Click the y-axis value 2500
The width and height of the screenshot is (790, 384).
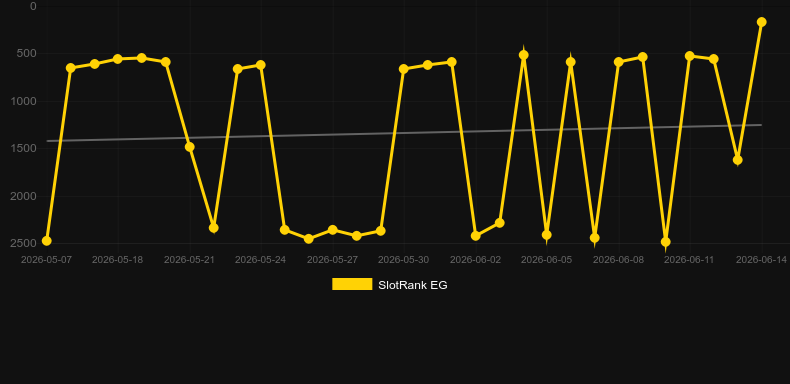tap(24, 243)
